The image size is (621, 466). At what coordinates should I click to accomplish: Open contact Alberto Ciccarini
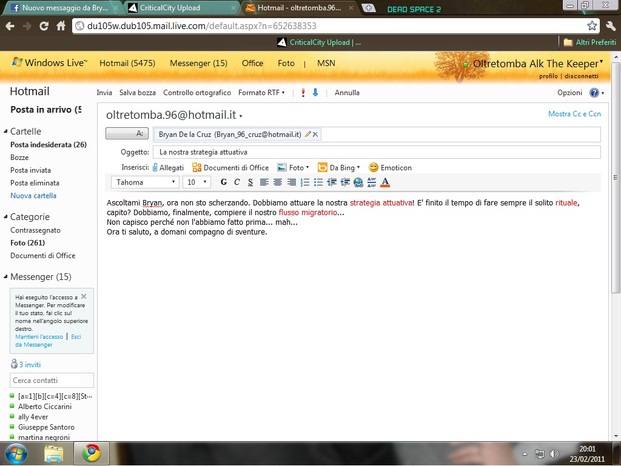45,406
